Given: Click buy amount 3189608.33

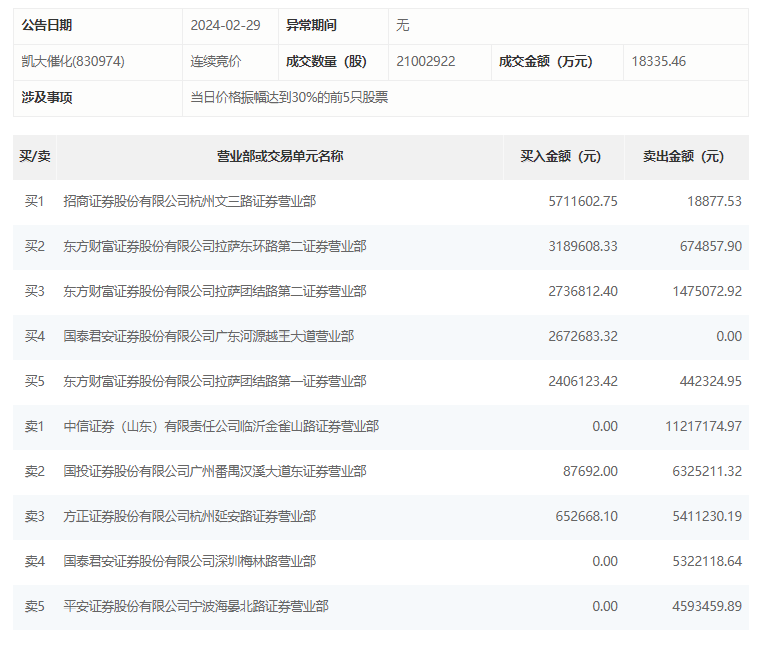Looking at the screenshot, I should [x=583, y=246].
